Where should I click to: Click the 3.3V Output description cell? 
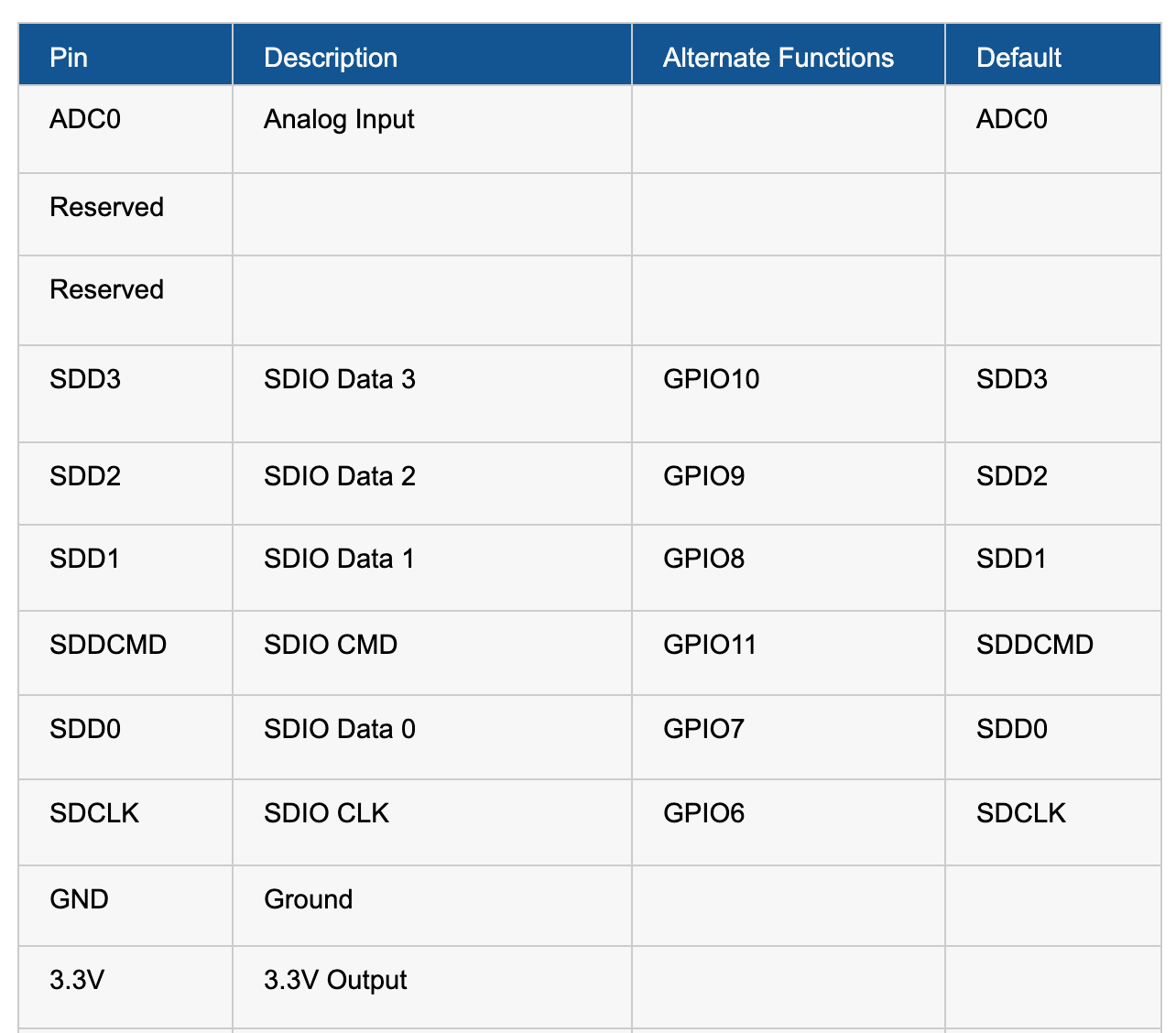(432, 987)
